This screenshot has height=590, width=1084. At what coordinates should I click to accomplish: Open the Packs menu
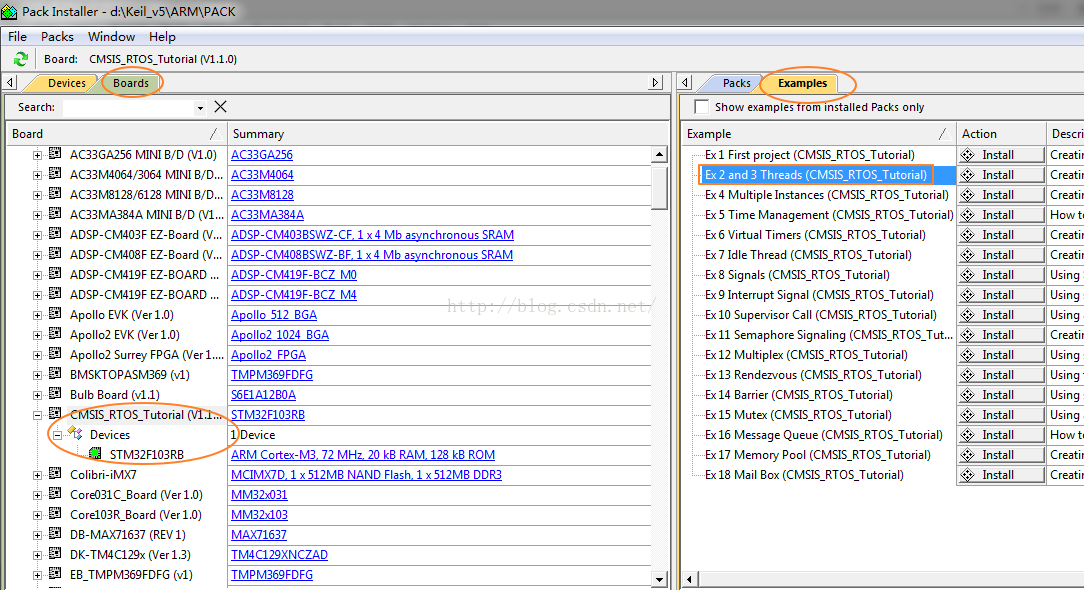point(57,36)
